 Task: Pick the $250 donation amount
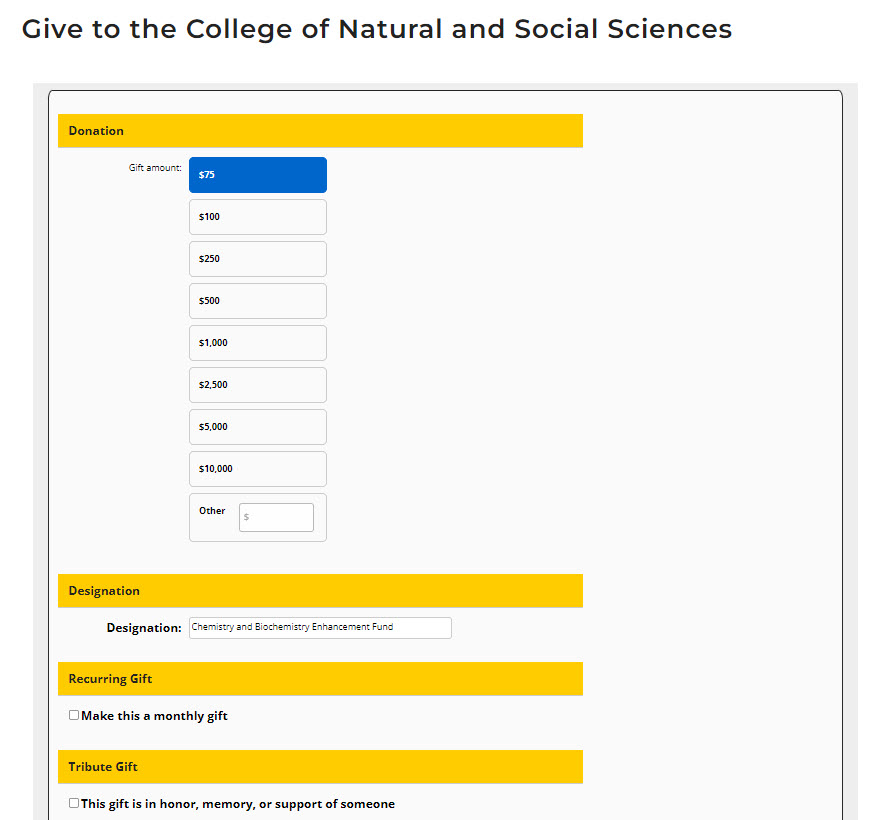257,259
